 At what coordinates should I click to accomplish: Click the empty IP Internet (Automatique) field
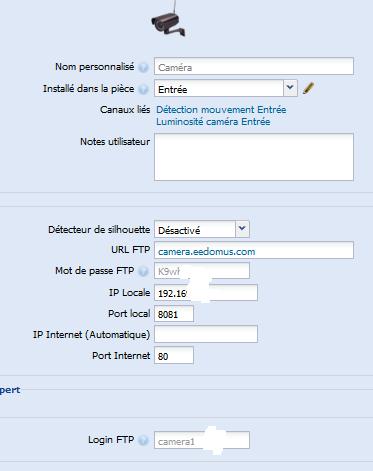[206, 334]
